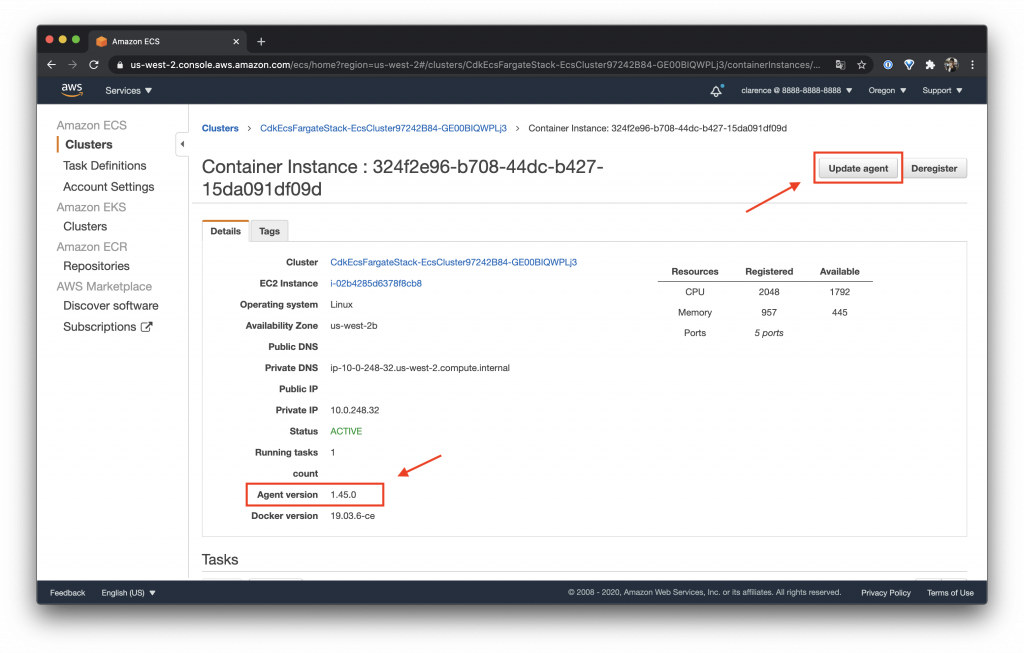This screenshot has width=1024, height=653.
Task: Open the Support dropdown menu
Action: [x=942, y=91]
